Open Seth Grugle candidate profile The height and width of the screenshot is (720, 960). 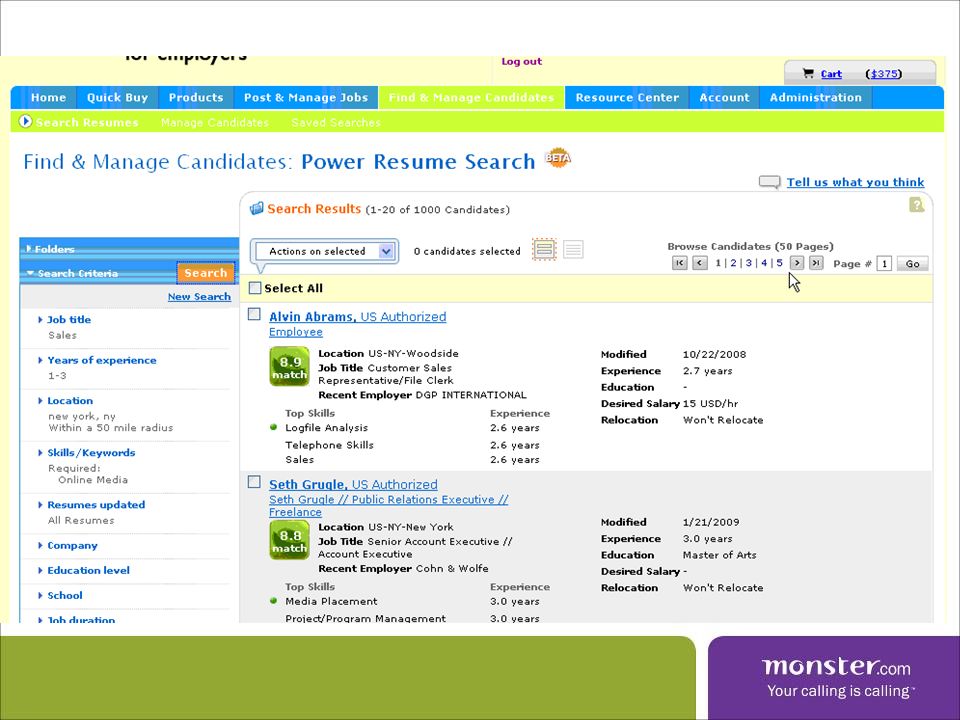tap(353, 484)
